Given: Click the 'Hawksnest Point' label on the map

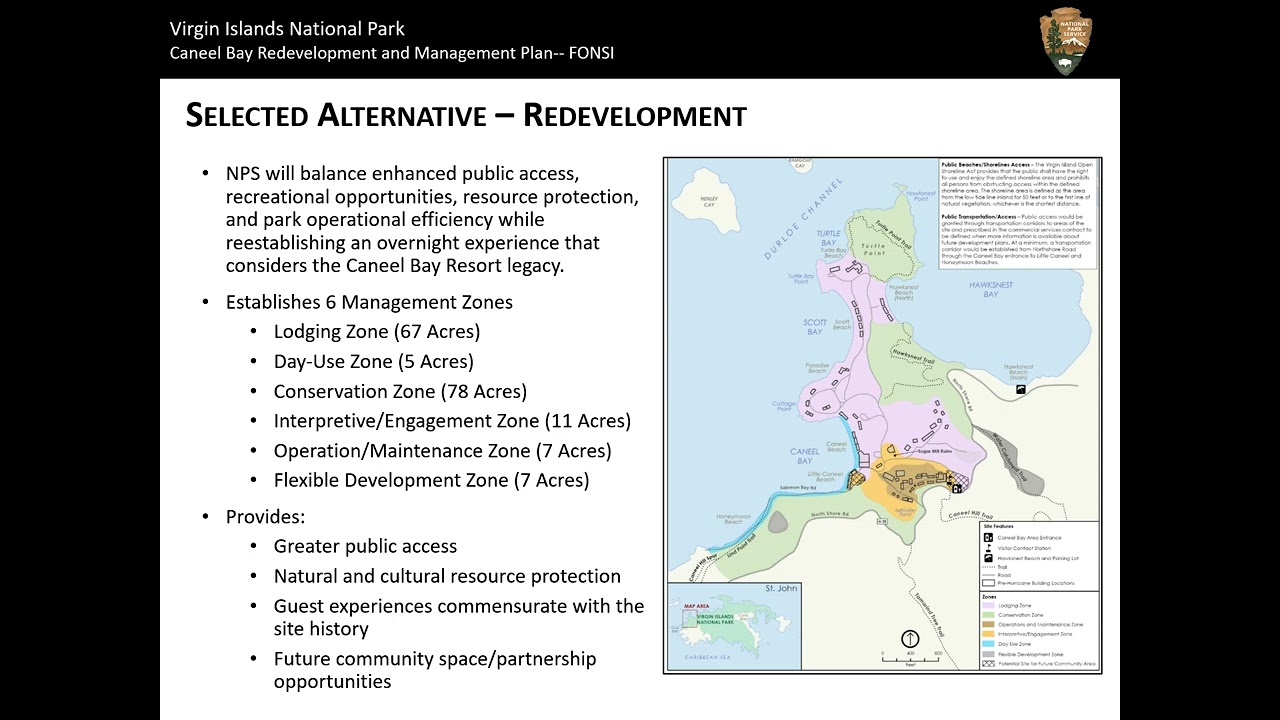Looking at the screenshot, I should pos(921,196).
